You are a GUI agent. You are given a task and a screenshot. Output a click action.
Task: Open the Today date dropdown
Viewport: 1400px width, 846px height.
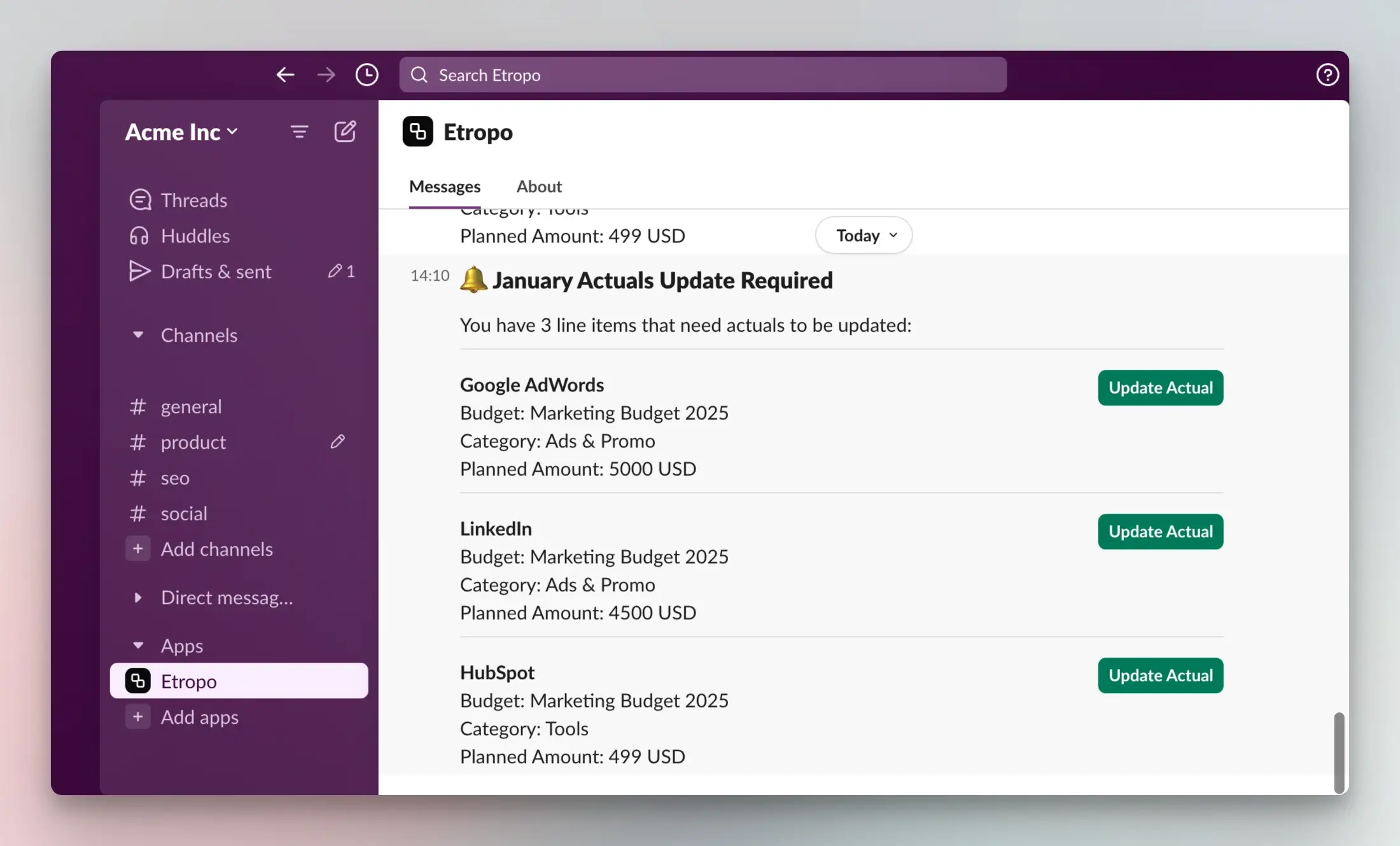(x=863, y=235)
